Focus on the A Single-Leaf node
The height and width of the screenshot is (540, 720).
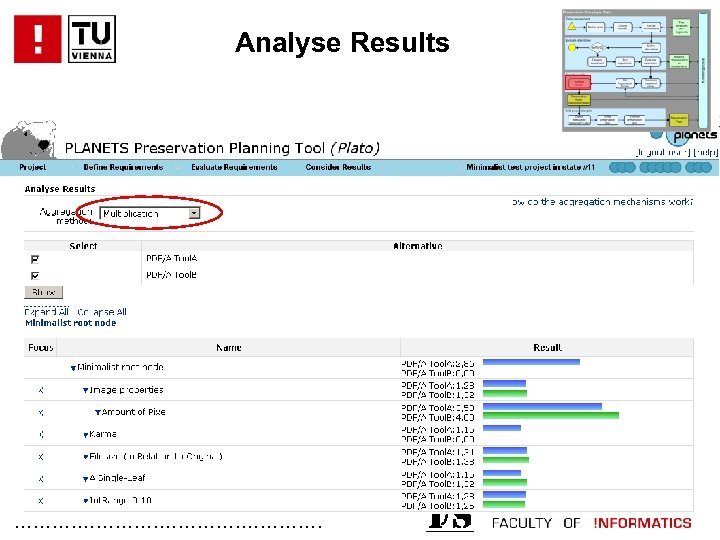41,478
